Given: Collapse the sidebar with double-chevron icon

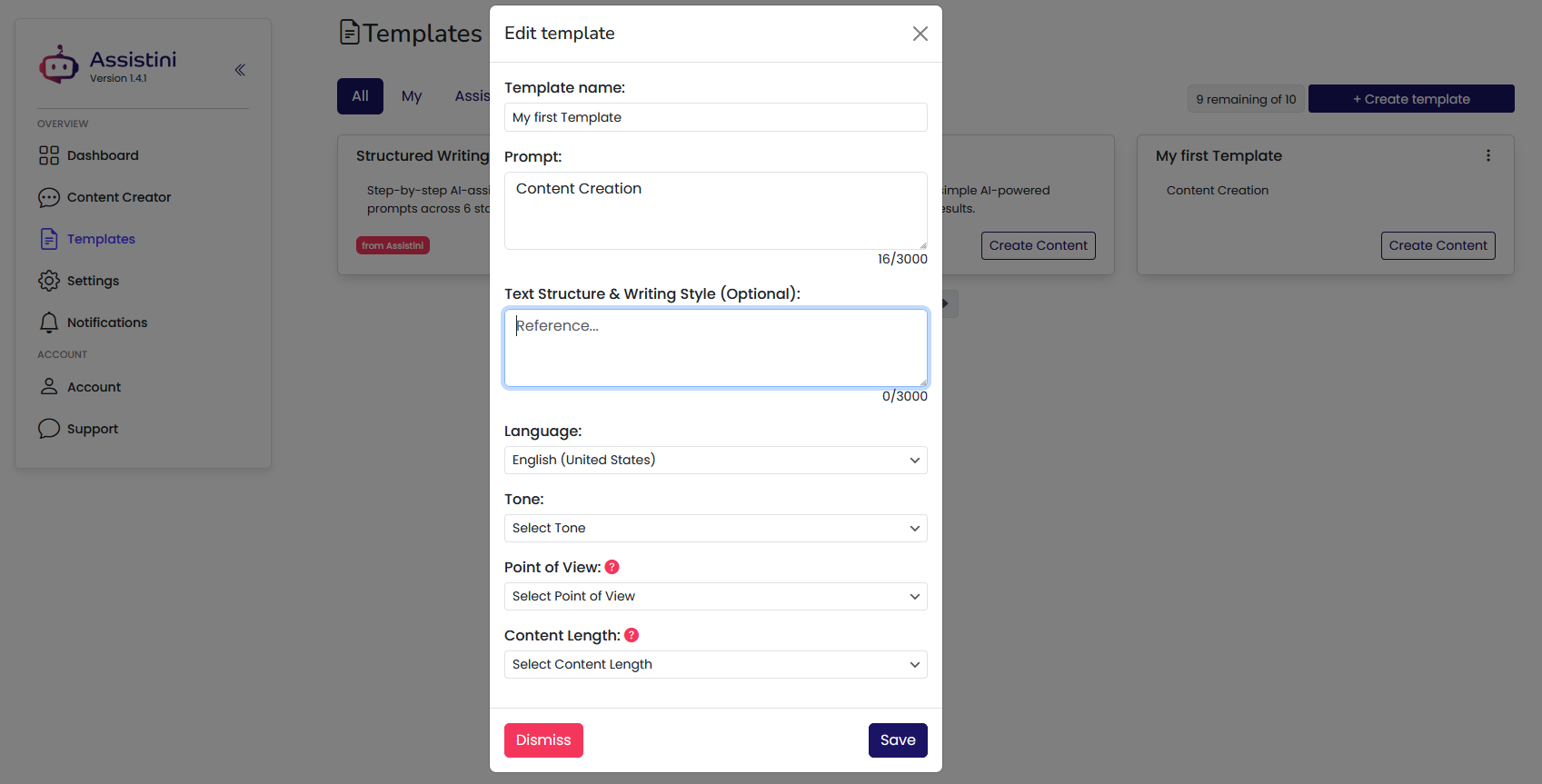Looking at the screenshot, I should click(x=240, y=70).
